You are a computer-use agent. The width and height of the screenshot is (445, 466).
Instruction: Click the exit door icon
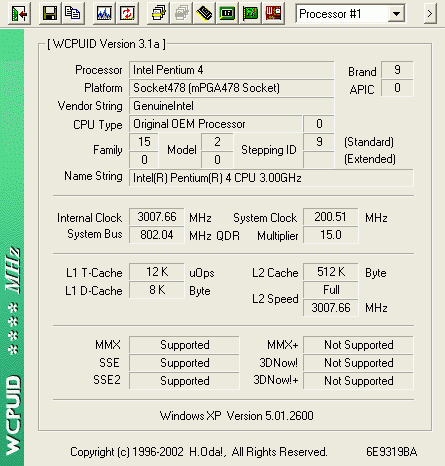(19, 14)
